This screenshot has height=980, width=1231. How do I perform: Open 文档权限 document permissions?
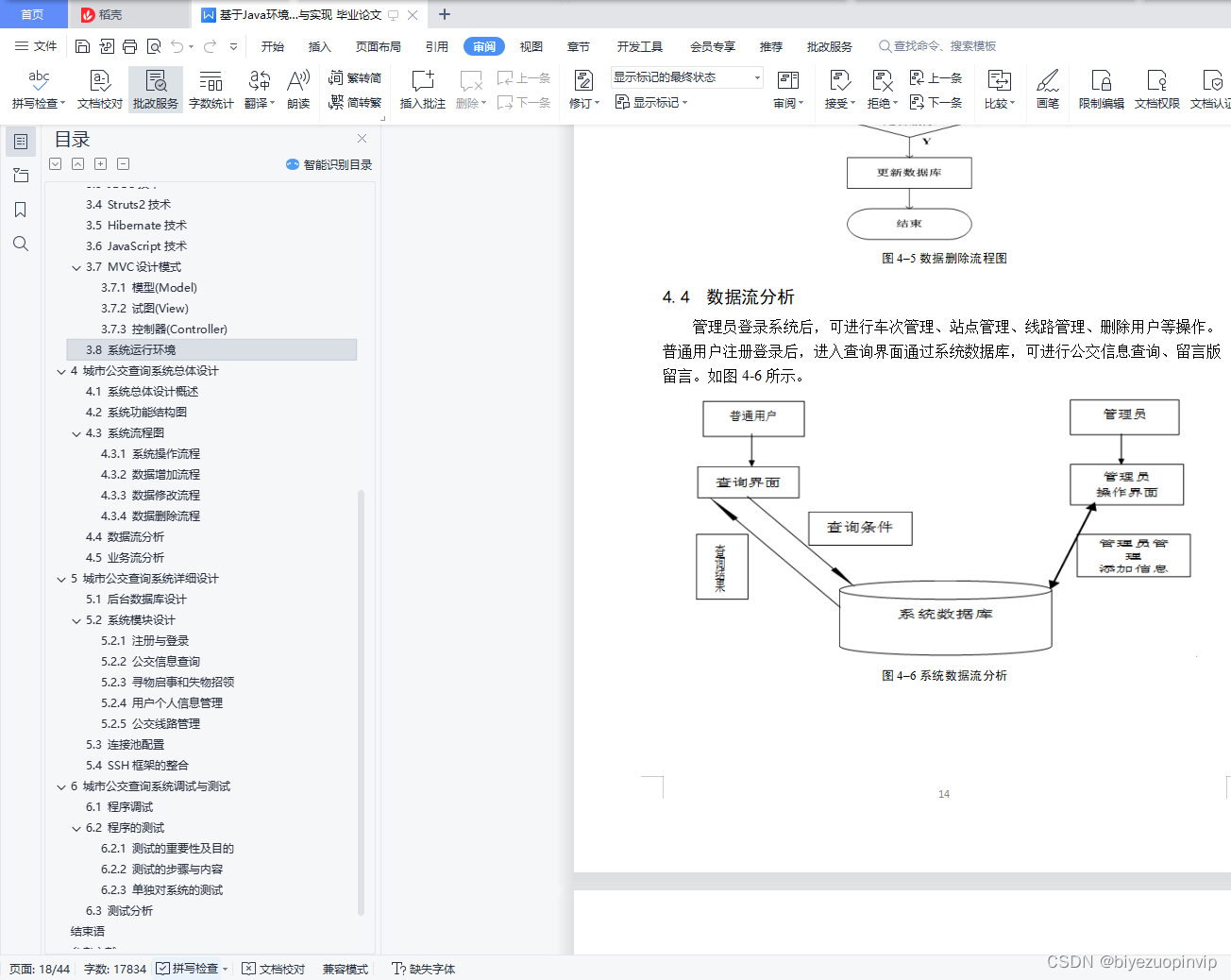pyautogui.click(x=1157, y=90)
